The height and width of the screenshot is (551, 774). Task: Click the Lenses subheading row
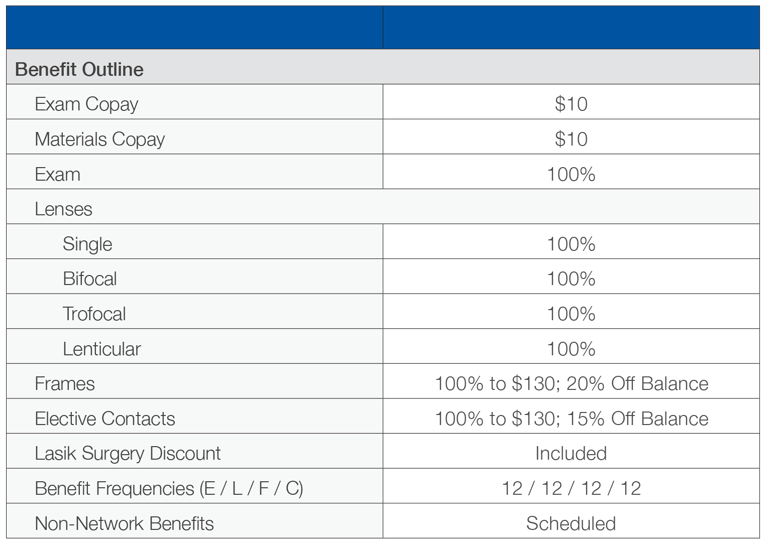click(63, 209)
